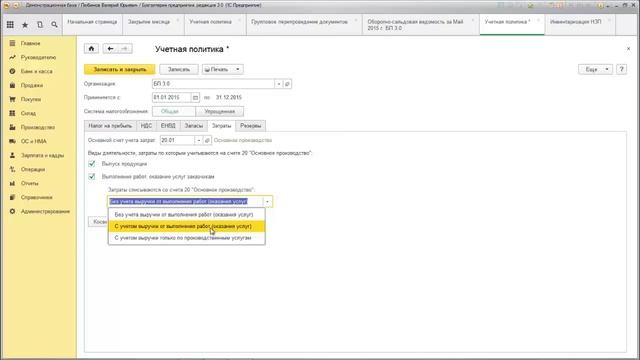This screenshot has height=360, width=640.
Task: Open Отчеты section in sidebar
Action: pos(29,183)
